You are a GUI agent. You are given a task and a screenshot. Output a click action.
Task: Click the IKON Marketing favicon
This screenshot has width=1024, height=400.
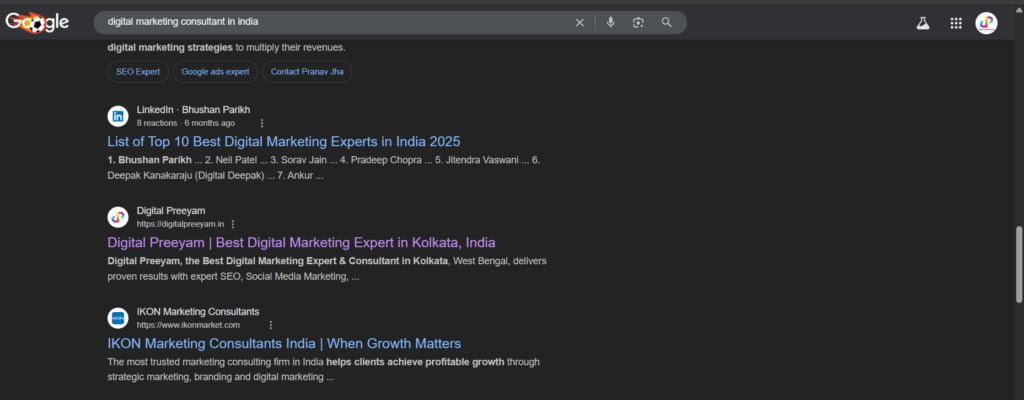click(x=118, y=318)
